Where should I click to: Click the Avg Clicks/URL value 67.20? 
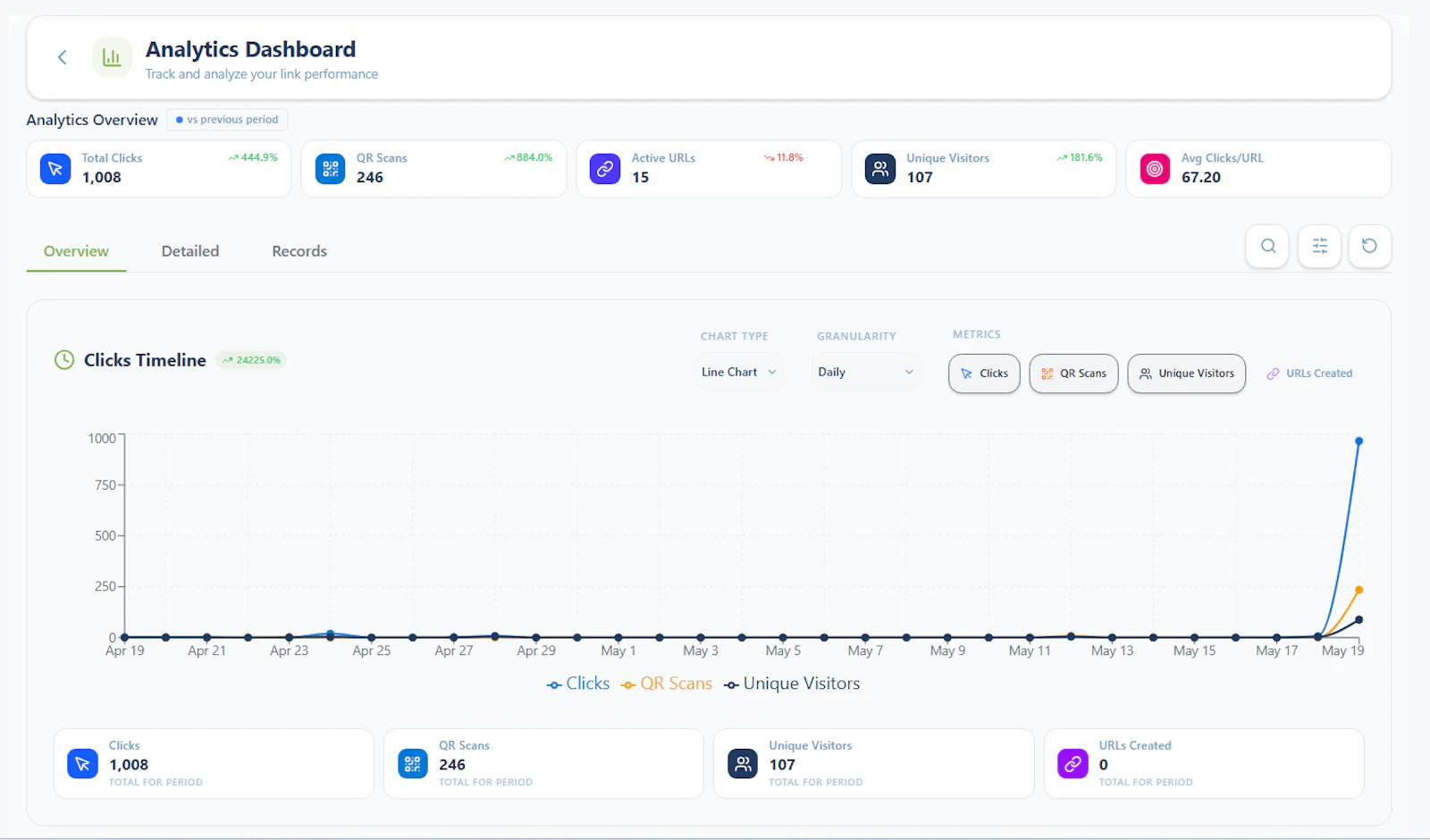1201,177
